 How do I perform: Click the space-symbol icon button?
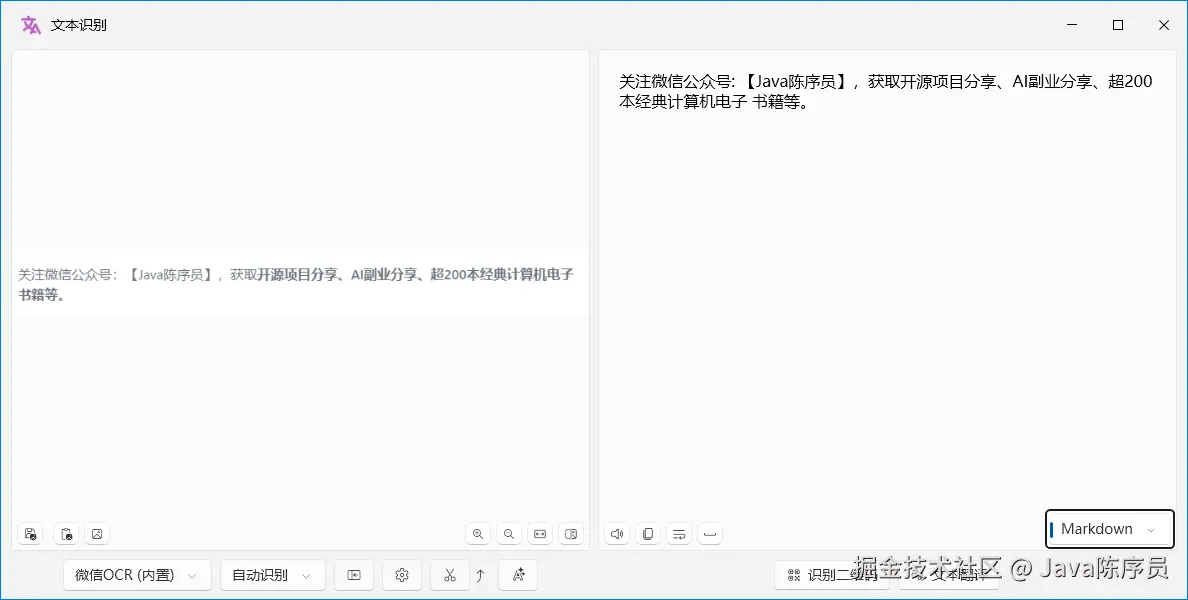point(710,533)
